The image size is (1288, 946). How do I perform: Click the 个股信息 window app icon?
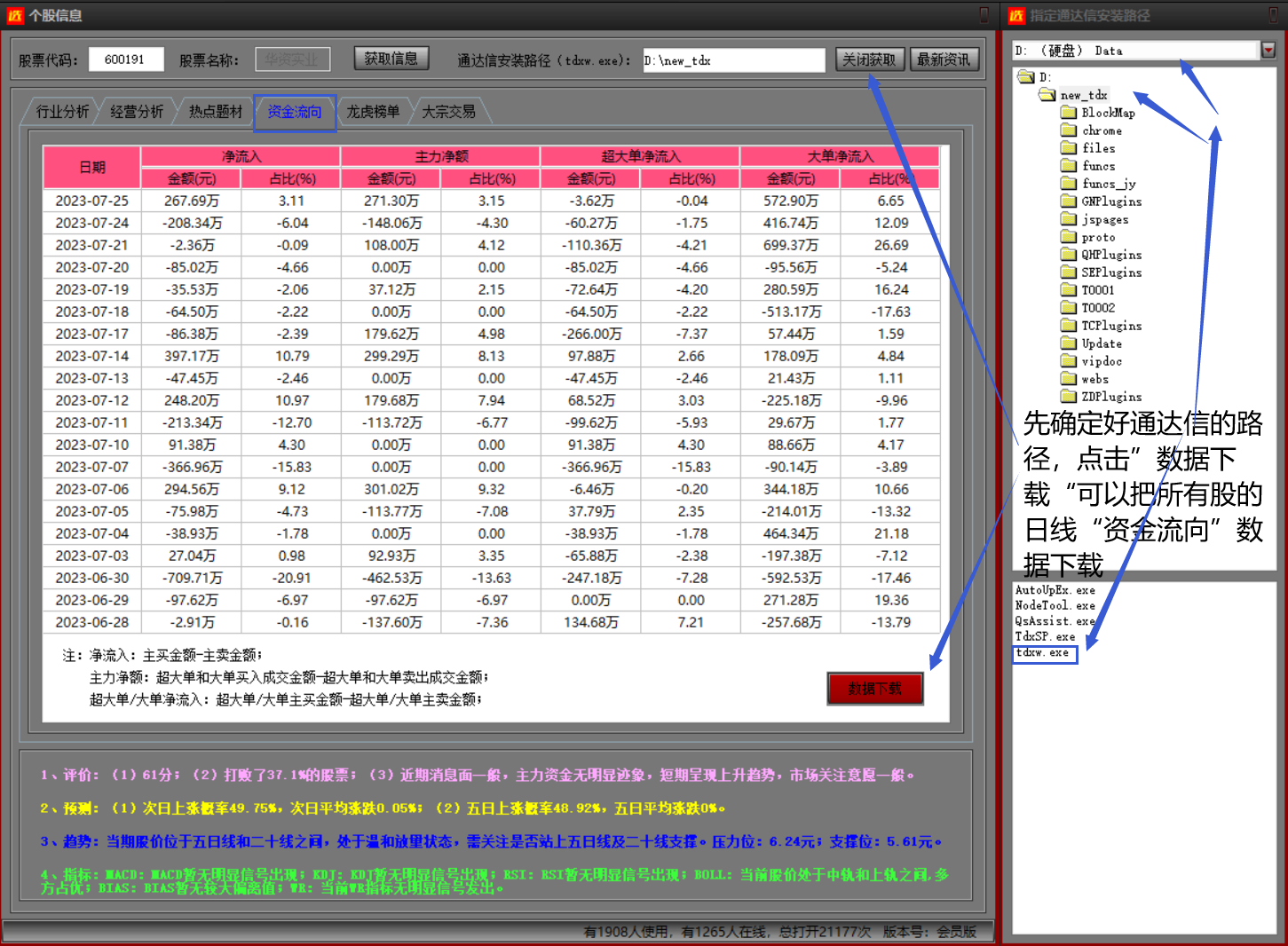15,15
